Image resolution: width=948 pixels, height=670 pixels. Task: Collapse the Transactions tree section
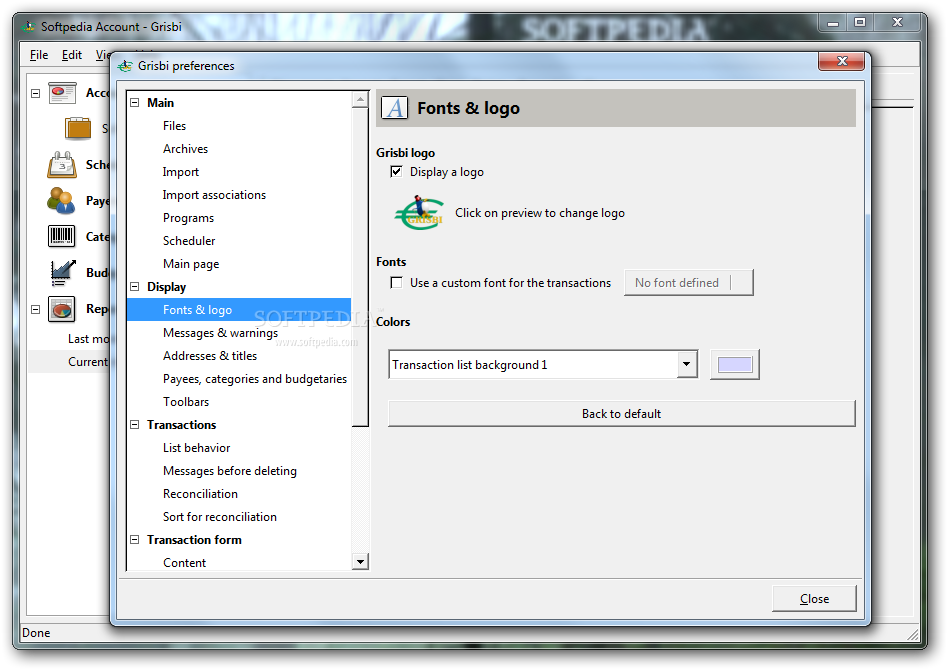[x=135, y=424]
